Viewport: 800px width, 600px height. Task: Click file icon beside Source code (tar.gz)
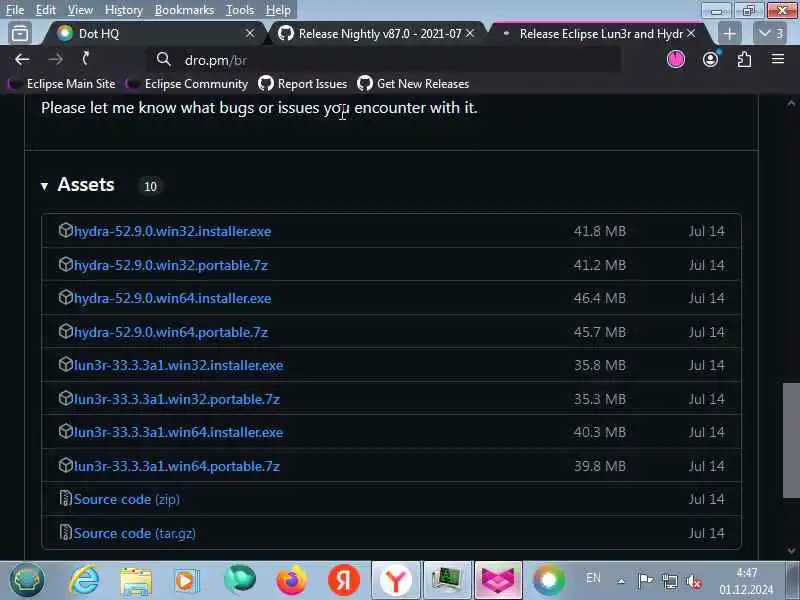(65, 532)
